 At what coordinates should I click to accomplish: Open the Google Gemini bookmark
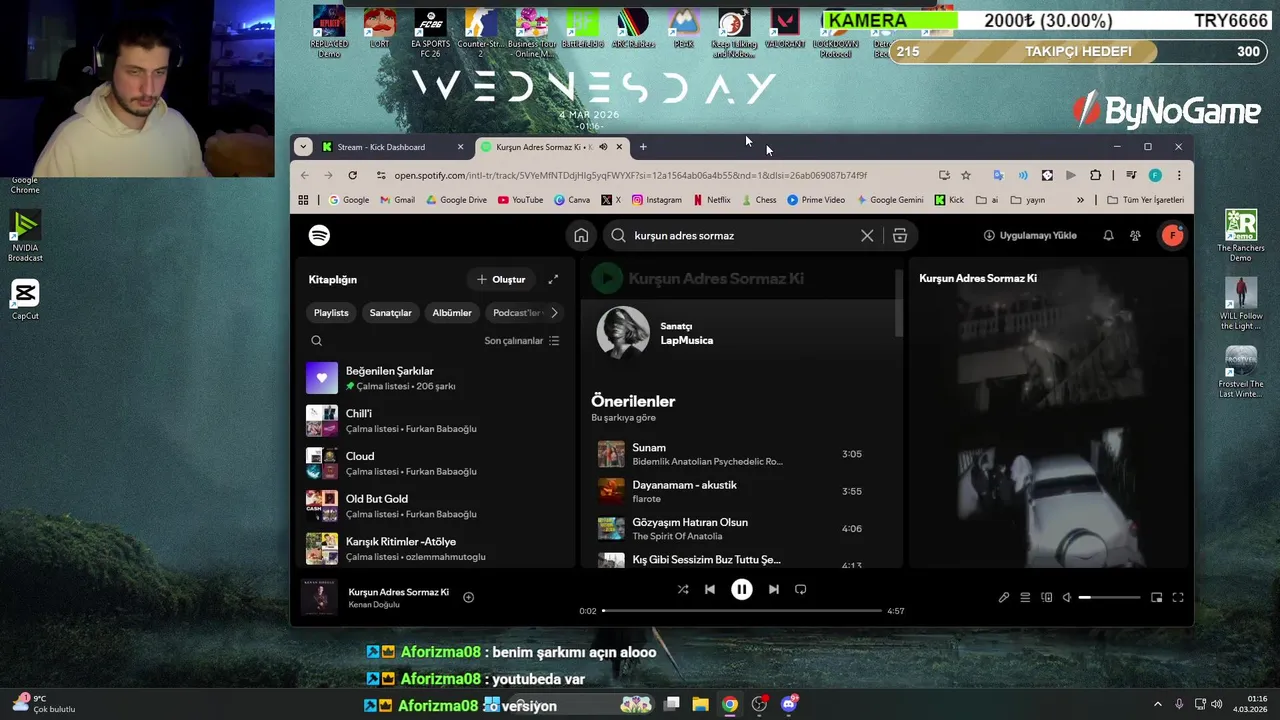(890, 200)
